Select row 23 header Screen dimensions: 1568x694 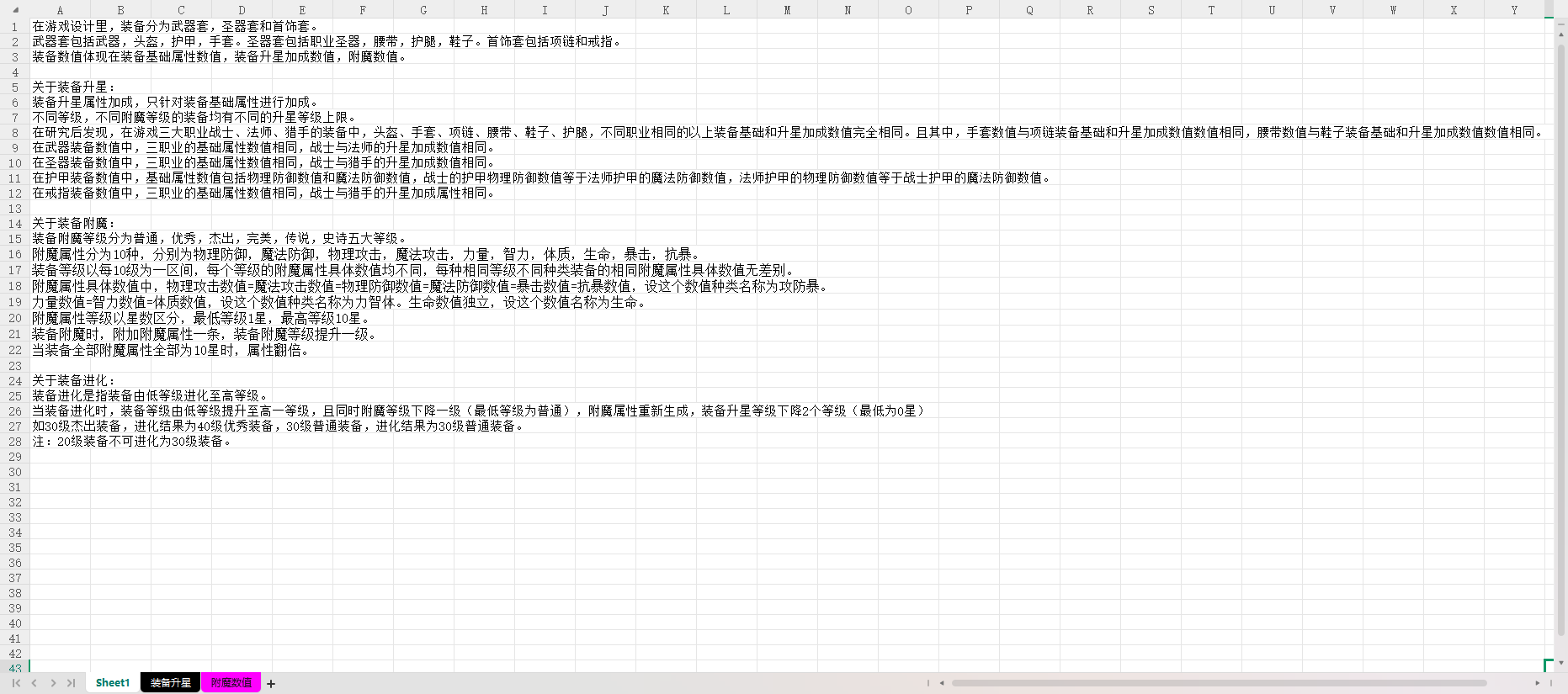(x=15, y=366)
